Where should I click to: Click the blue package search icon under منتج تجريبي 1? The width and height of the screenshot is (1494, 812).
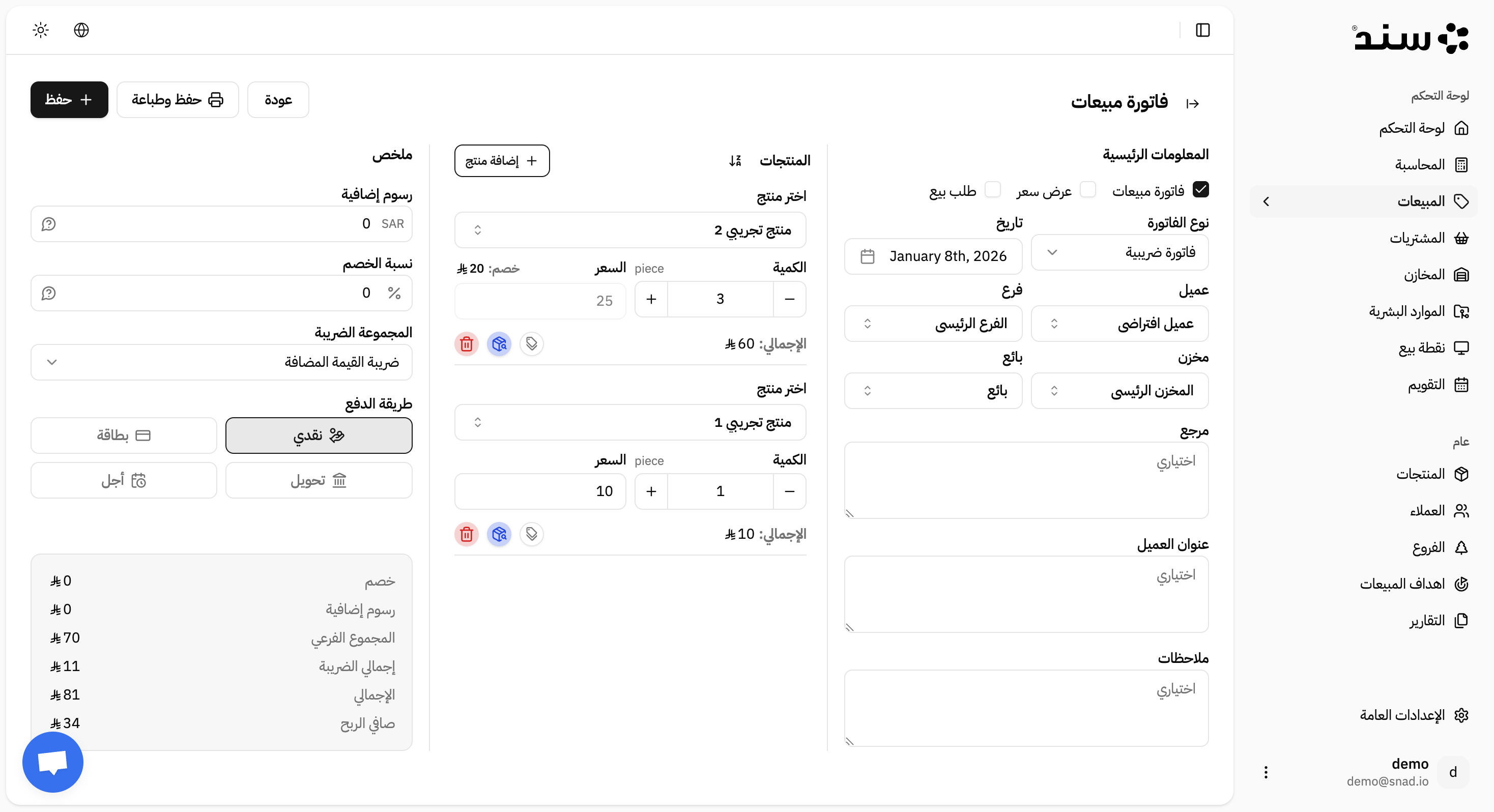[499, 534]
